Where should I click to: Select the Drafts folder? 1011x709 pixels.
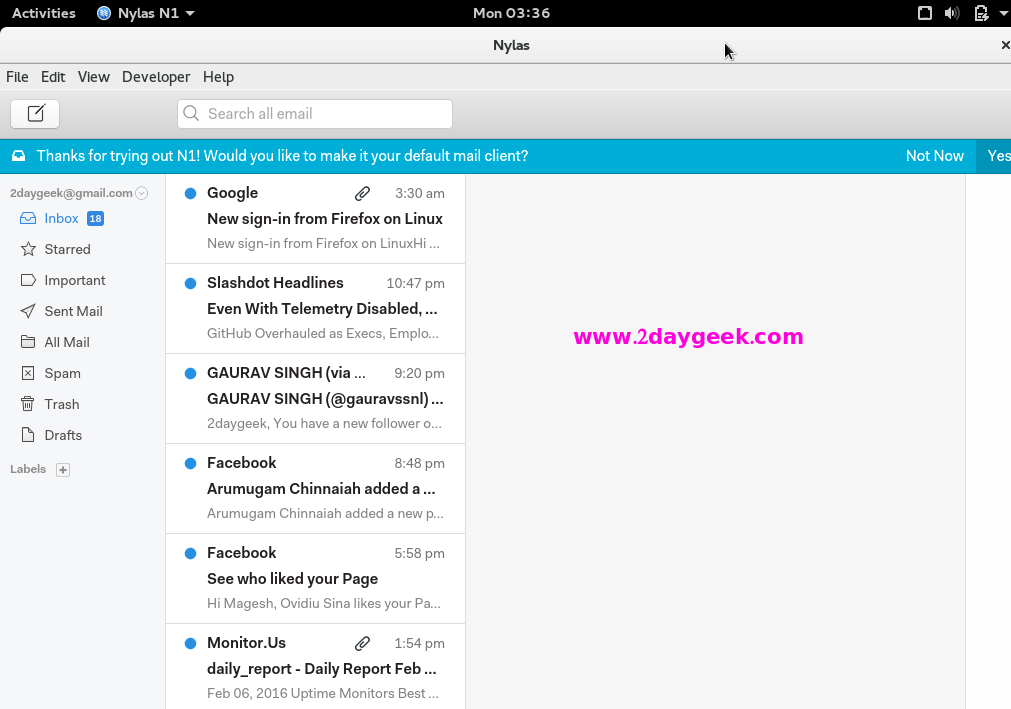63,435
